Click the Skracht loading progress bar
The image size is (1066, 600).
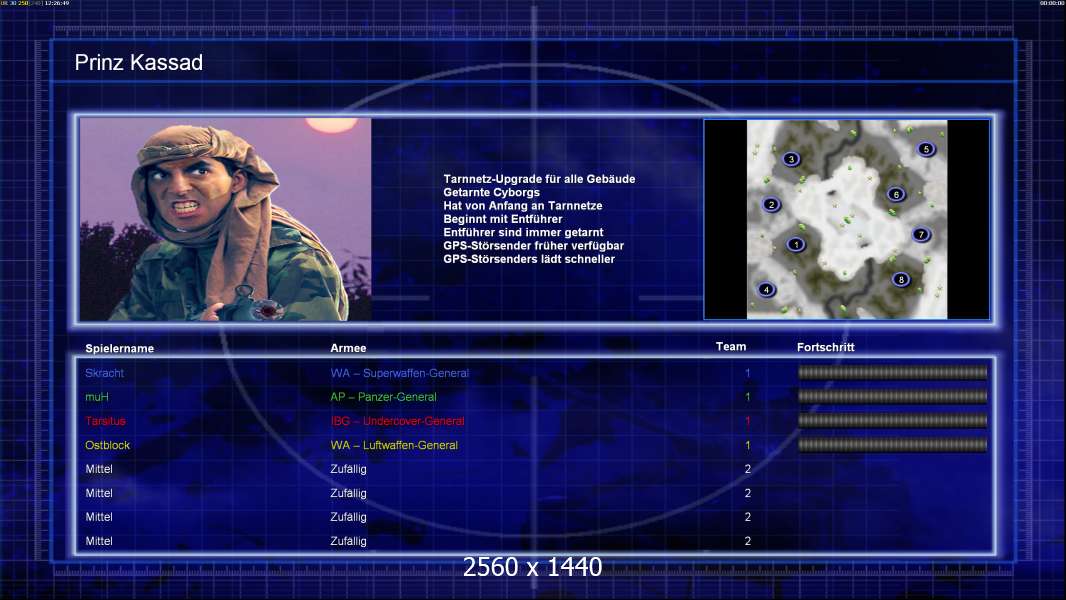tap(893, 372)
